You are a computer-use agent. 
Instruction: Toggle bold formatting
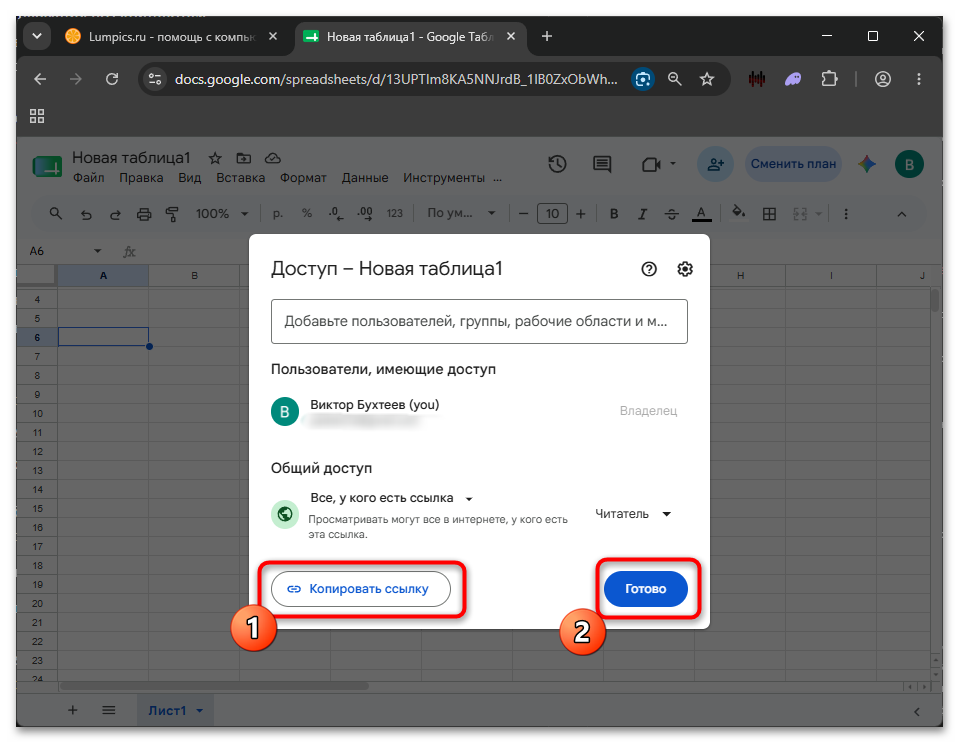pos(614,214)
